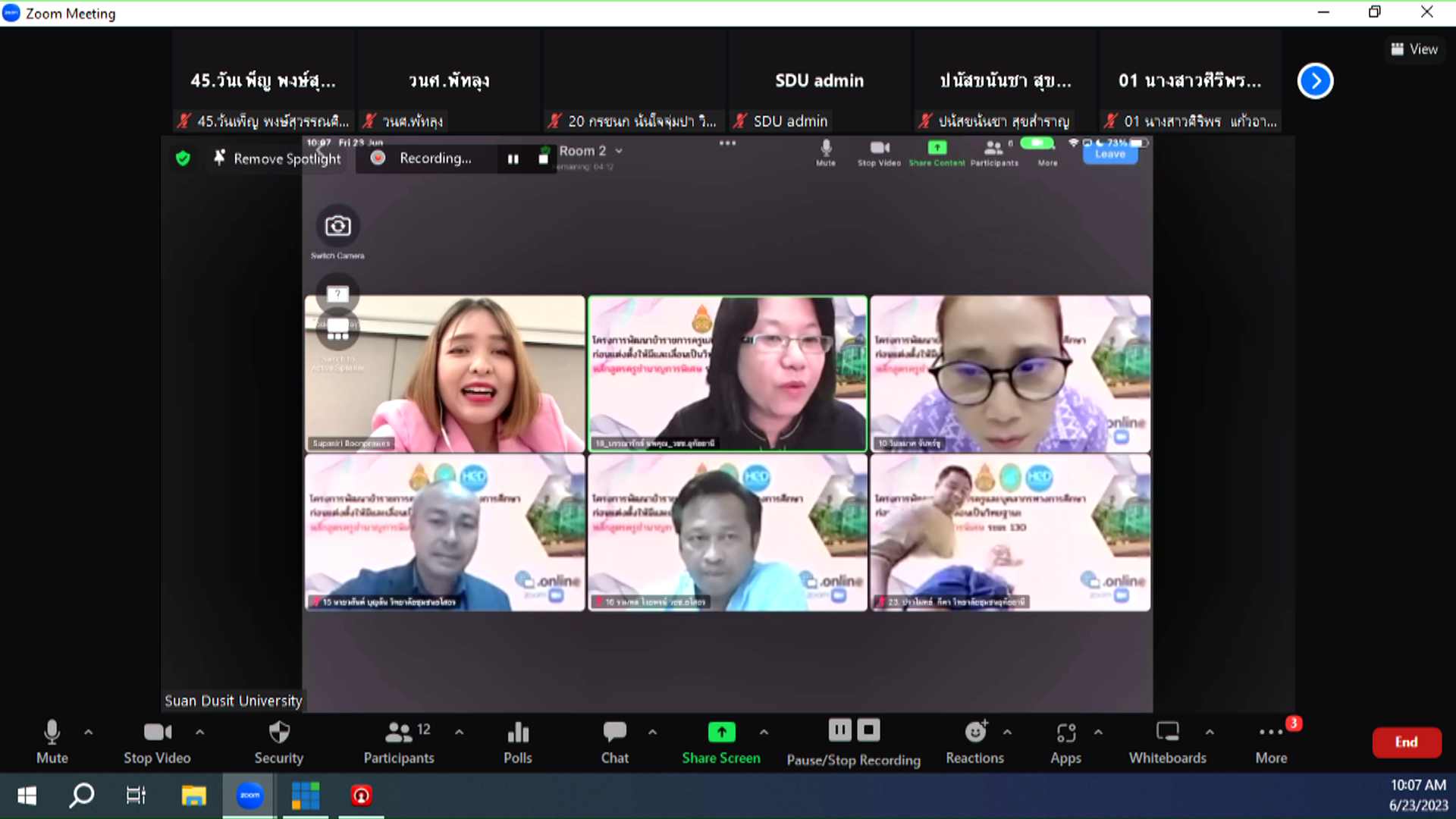Select Supasiri video tile
This screenshot has width=1456, height=819.
[444, 374]
